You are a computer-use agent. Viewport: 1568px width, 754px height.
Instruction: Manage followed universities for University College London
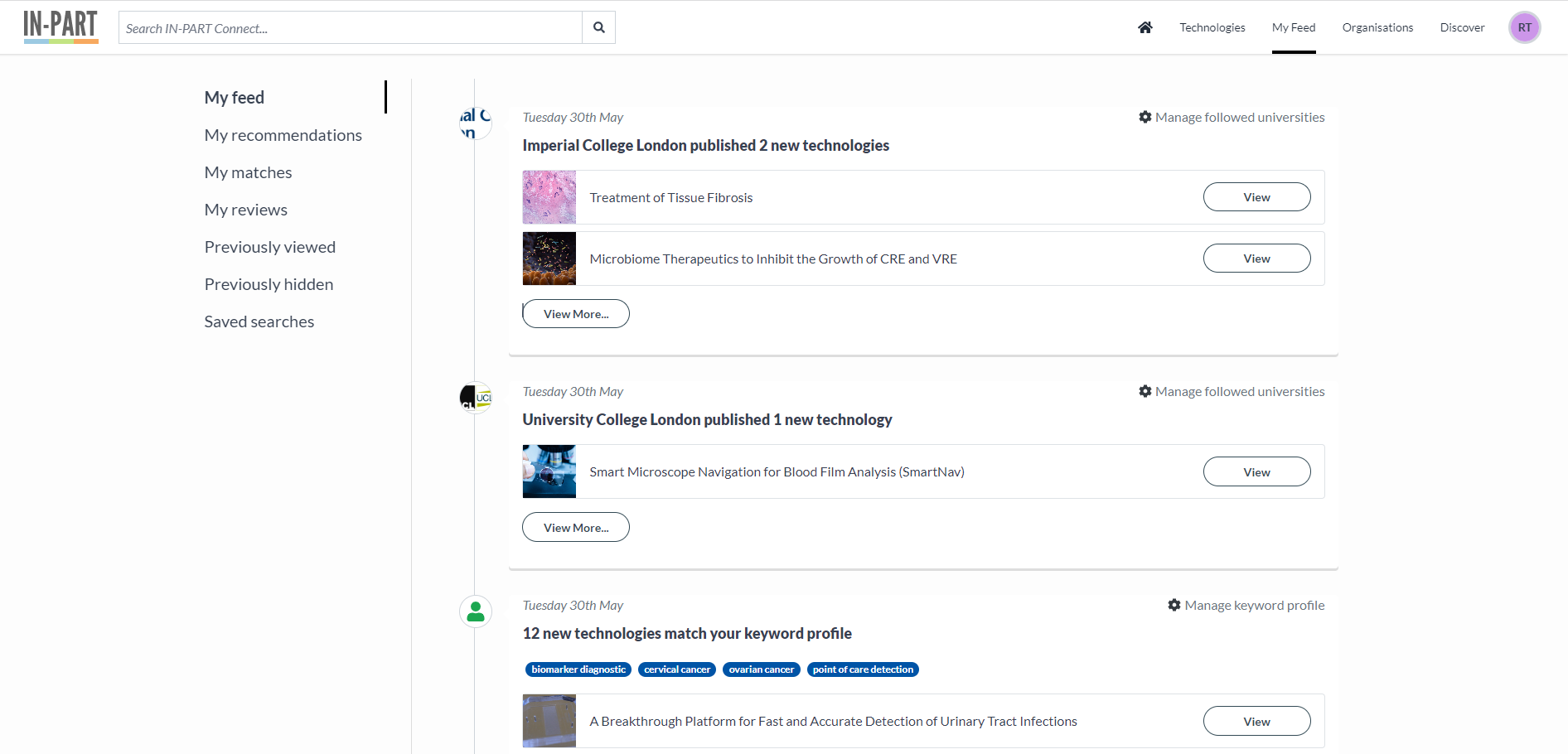click(x=1232, y=392)
